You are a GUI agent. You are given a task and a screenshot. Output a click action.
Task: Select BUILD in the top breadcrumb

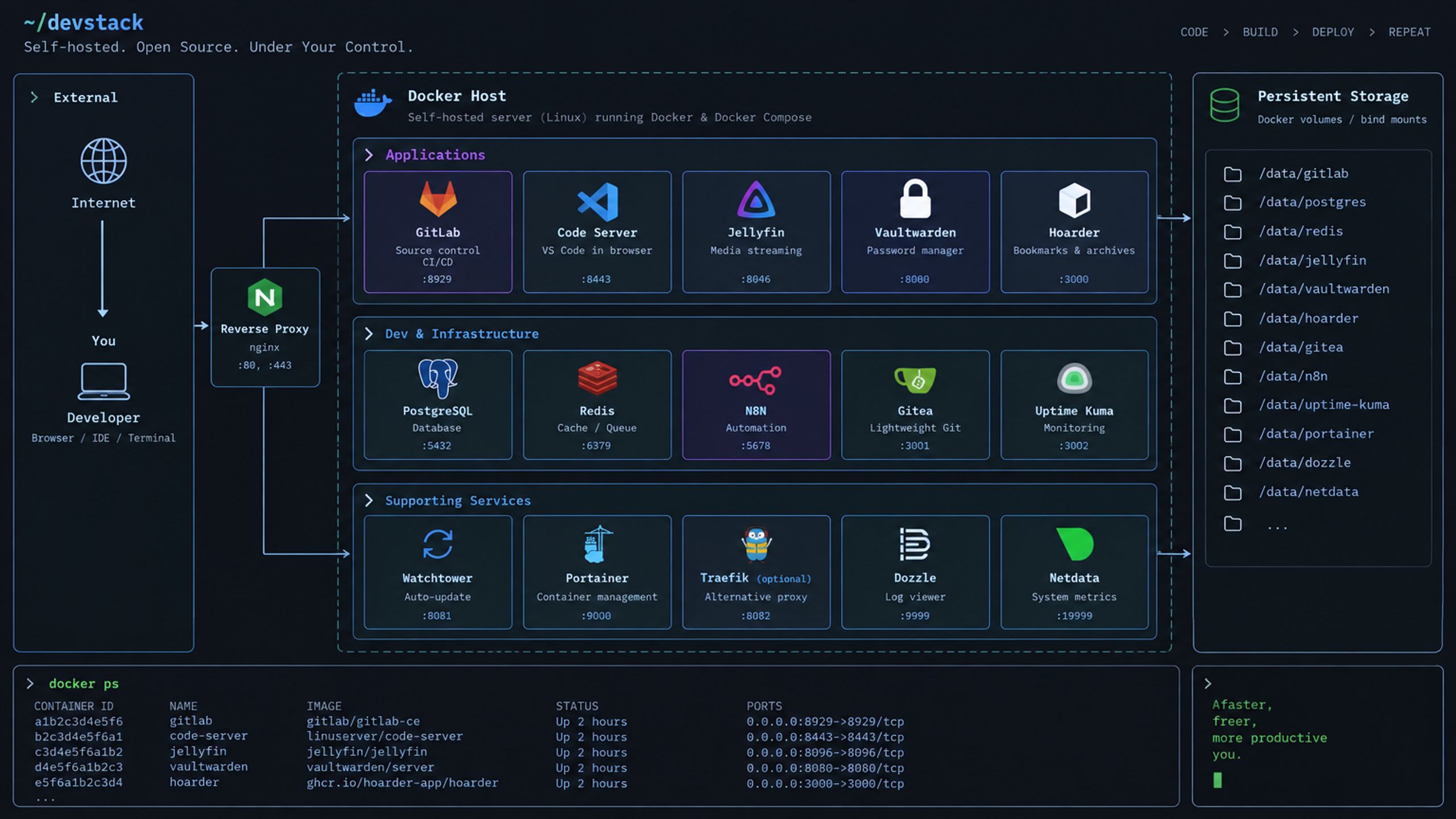1260,32
